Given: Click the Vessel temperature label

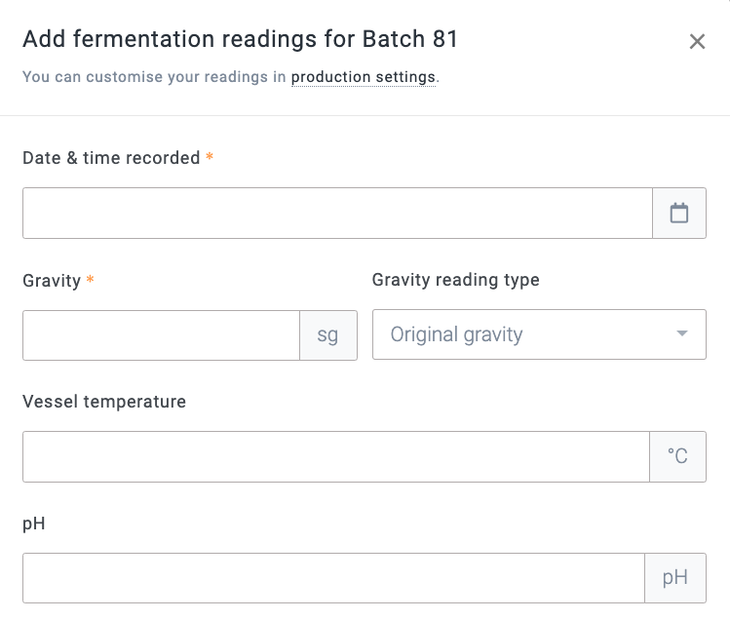Looking at the screenshot, I should click(x=104, y=402).
